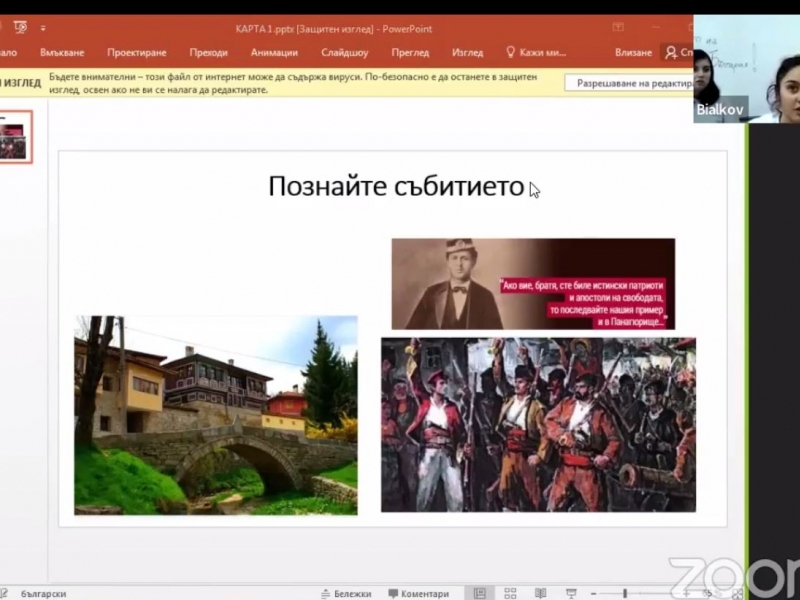The height and width of the screenshot is (600, 800).
Task: Click the share person icon
Action: pyautogui.click(x=671, y=52)
